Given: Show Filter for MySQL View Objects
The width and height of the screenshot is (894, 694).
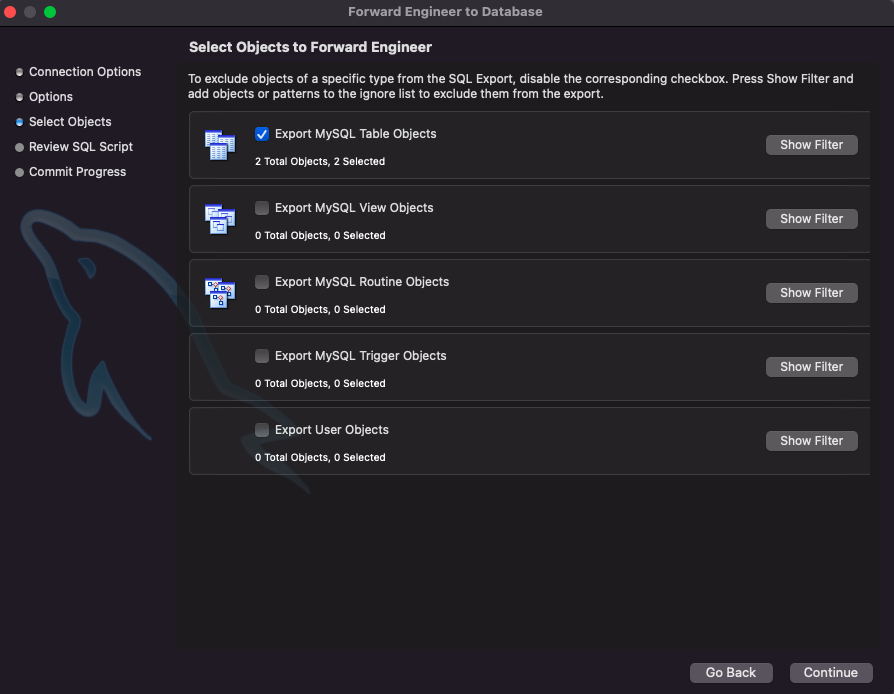Looking at the screenshot, I should tap(811, 219).
